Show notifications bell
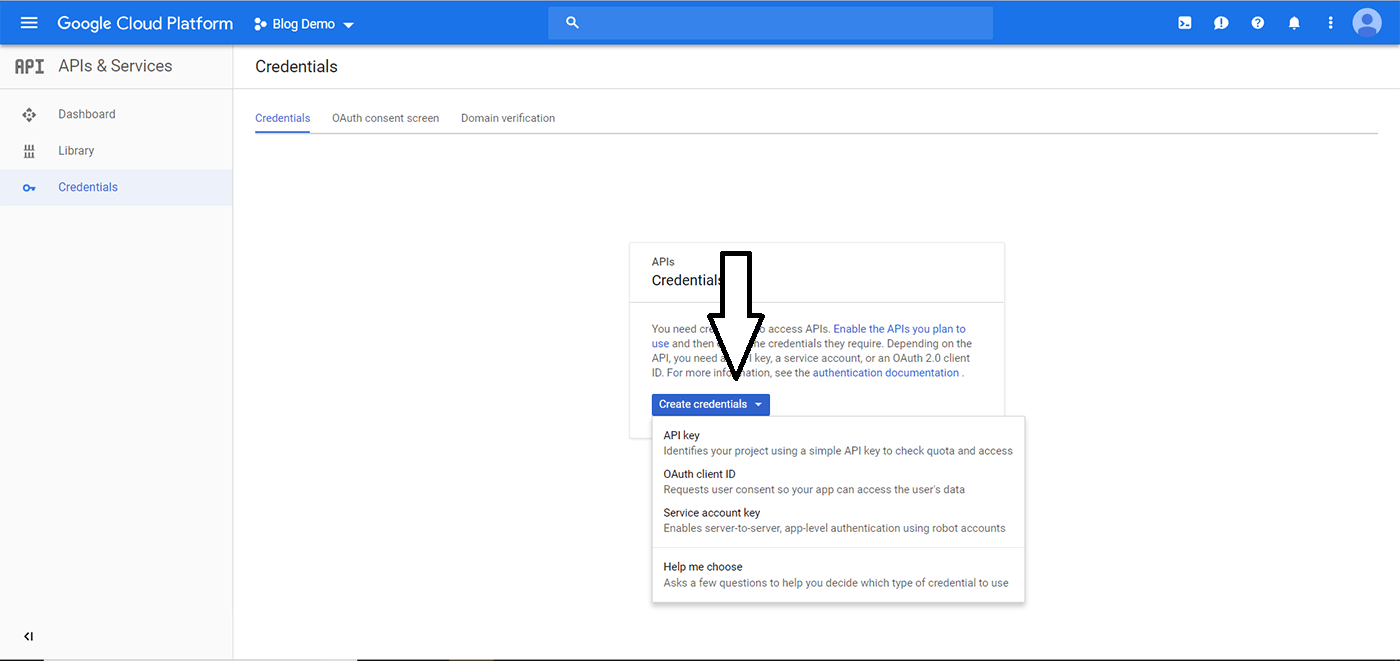Image resolution: width=1400 pixels, height=661 pixels. [1294, 23]
